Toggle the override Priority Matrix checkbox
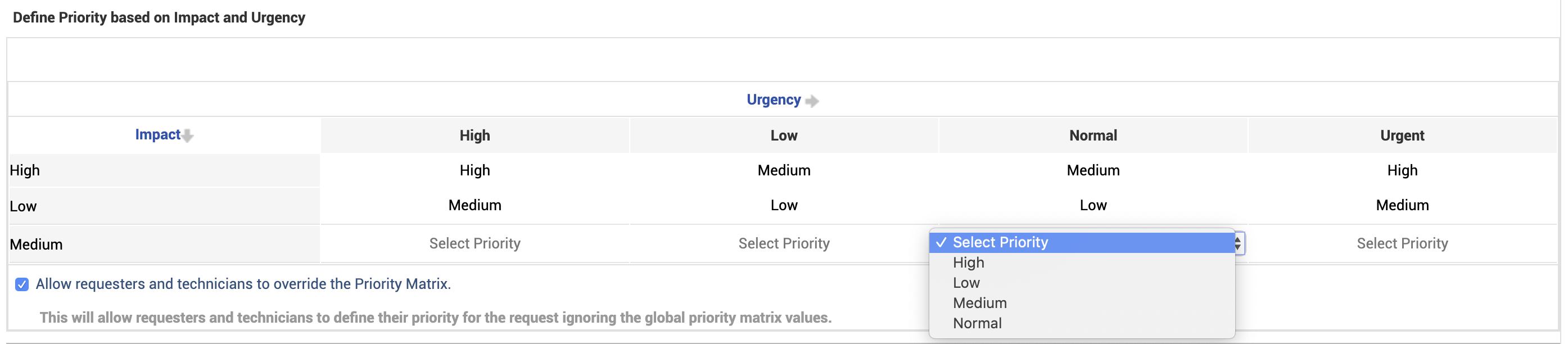Image resolution: width=1568 pixels, height=344 pixels. point(22,284)
